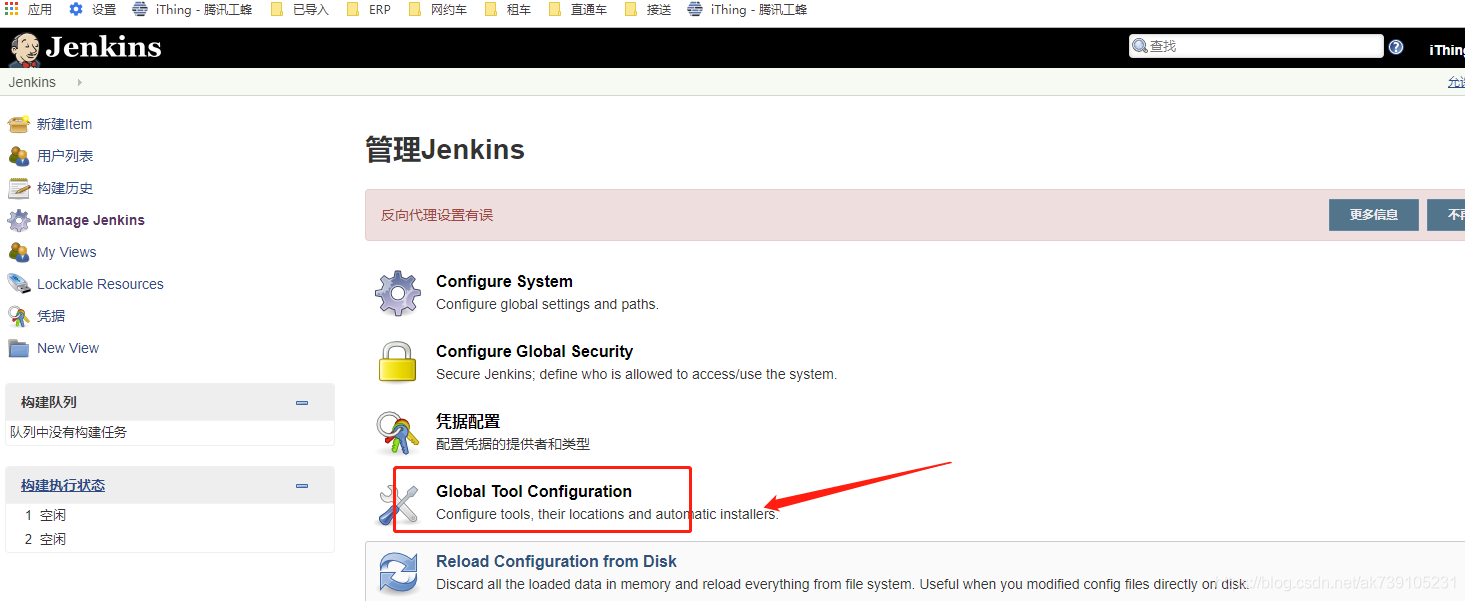Click the Jenkins breadcrumb link
The image size is (1465, 601).
(x=32, y=82)
